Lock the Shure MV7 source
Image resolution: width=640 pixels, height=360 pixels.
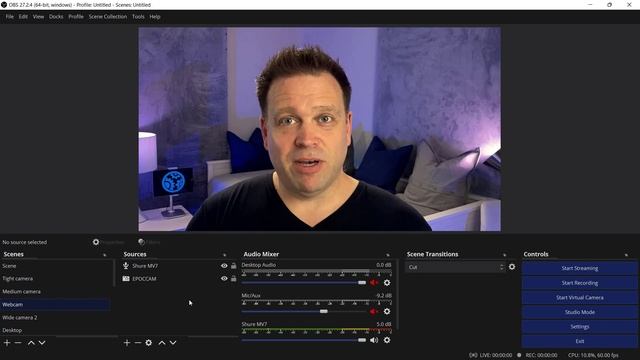233,266
